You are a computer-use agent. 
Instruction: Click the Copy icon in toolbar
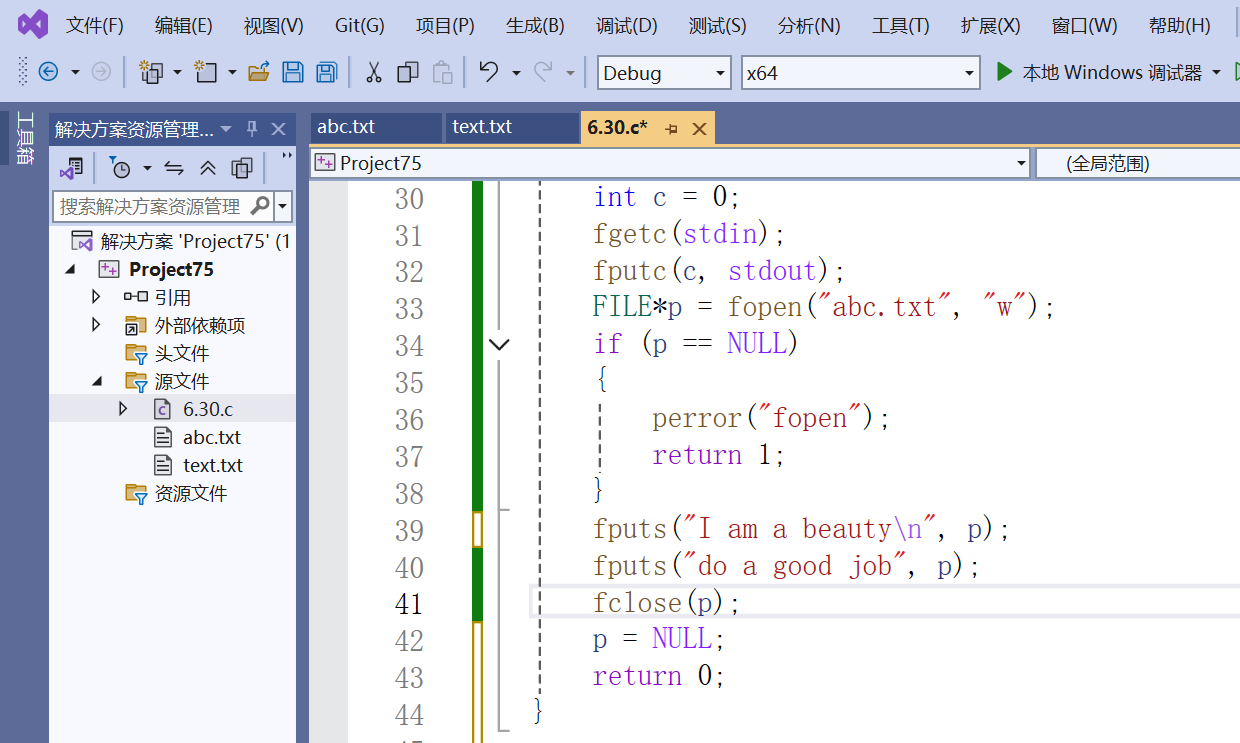407,72
